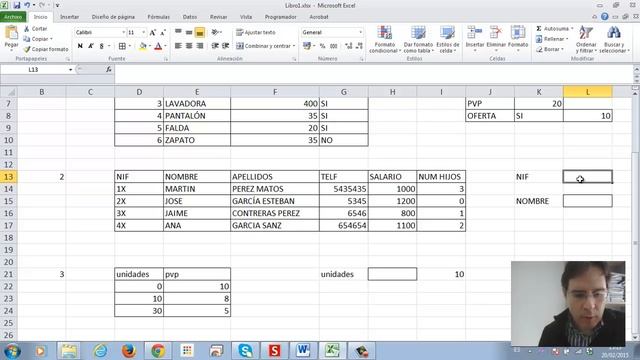Open Buscar y seleccionar menu

point(614,39)
